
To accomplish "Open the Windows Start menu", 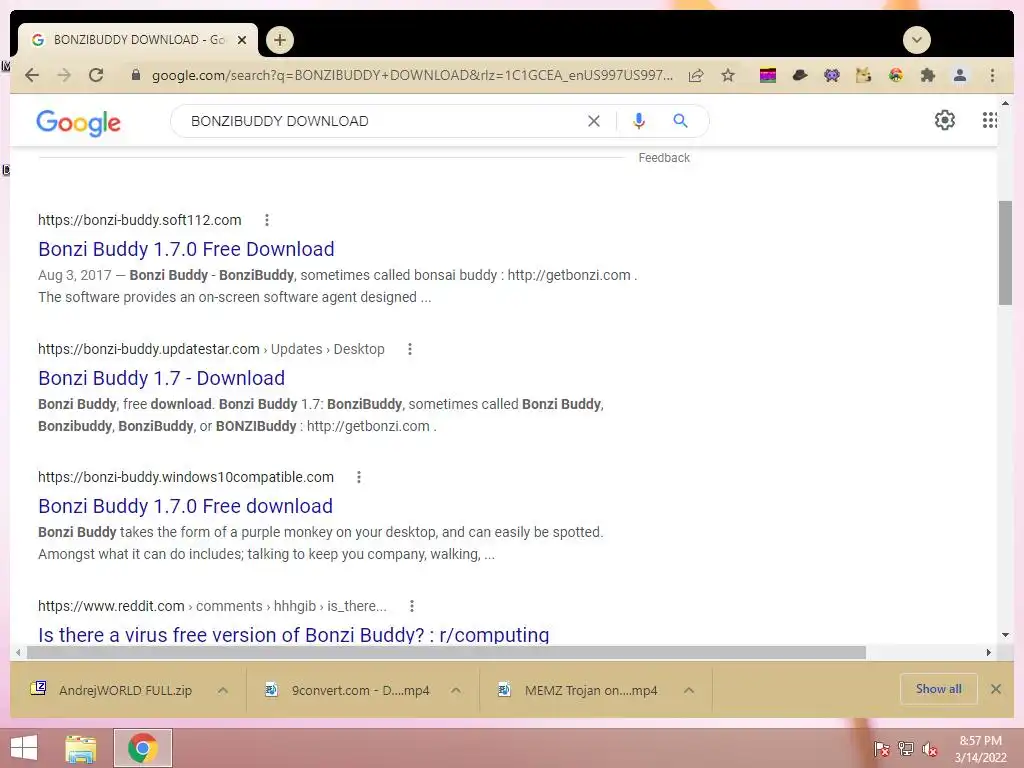I will point(24,748).
